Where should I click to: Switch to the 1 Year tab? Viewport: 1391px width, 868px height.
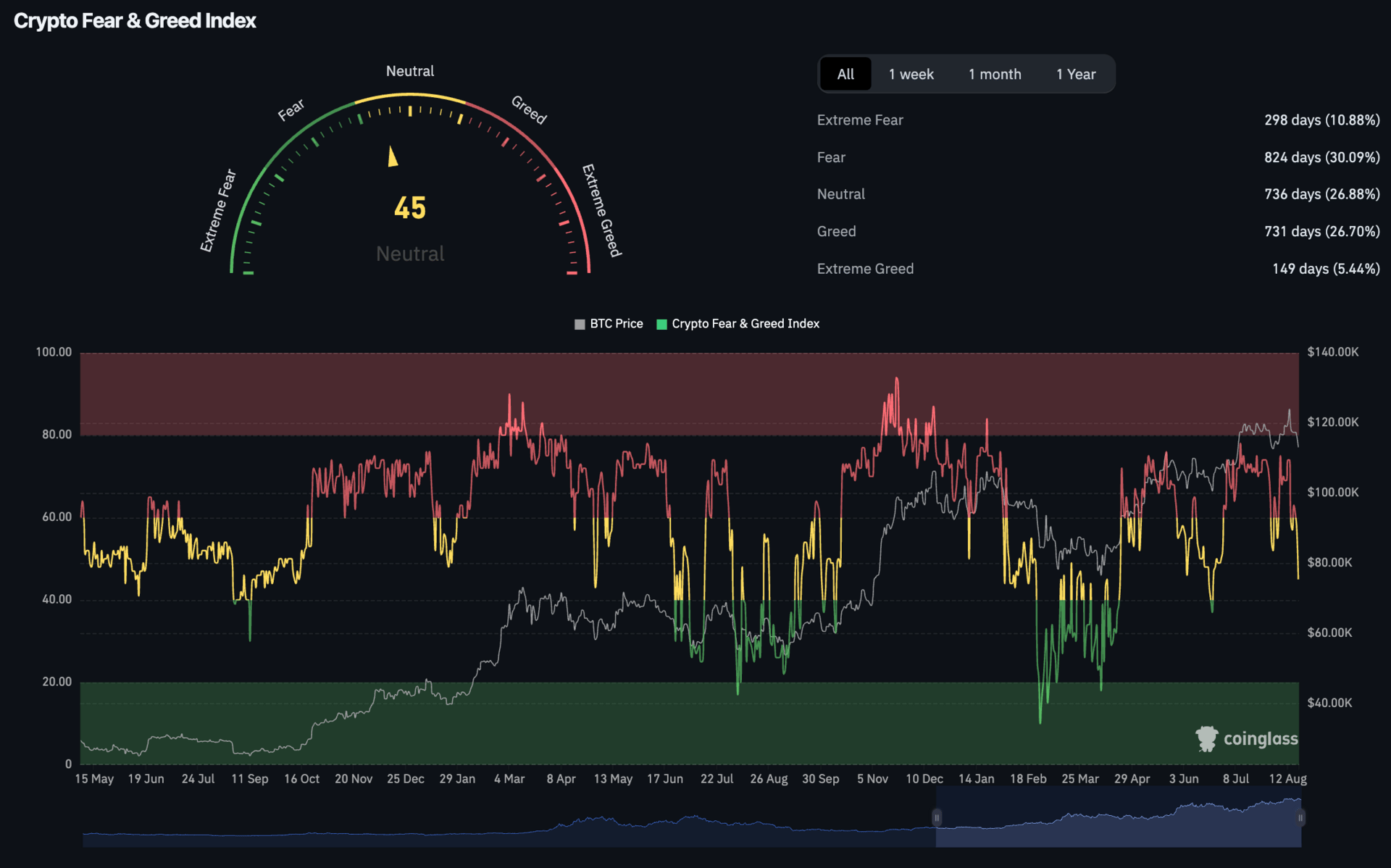point(1076,74)
